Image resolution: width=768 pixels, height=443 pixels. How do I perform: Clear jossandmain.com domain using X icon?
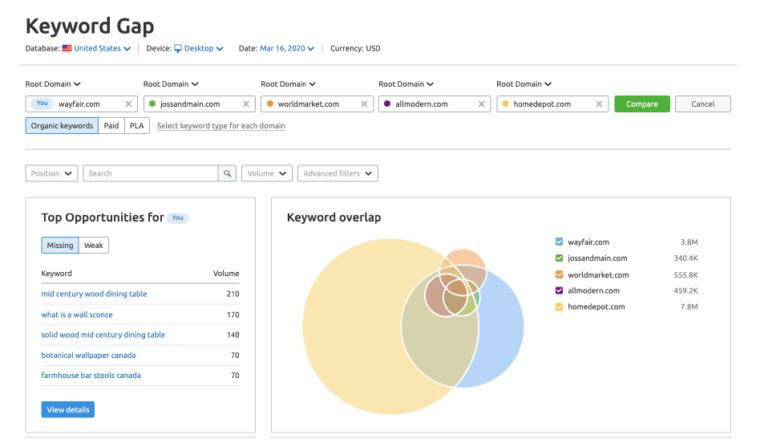pos(246,104)
